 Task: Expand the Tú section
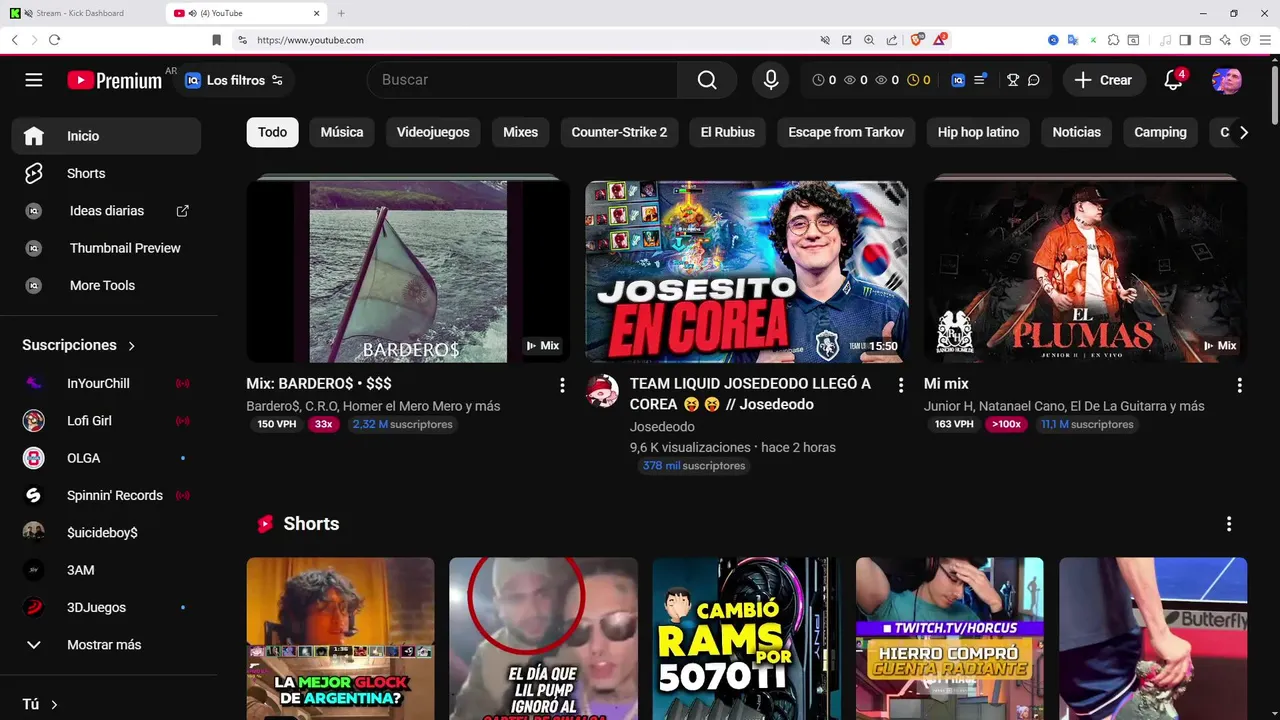(40, 704)
